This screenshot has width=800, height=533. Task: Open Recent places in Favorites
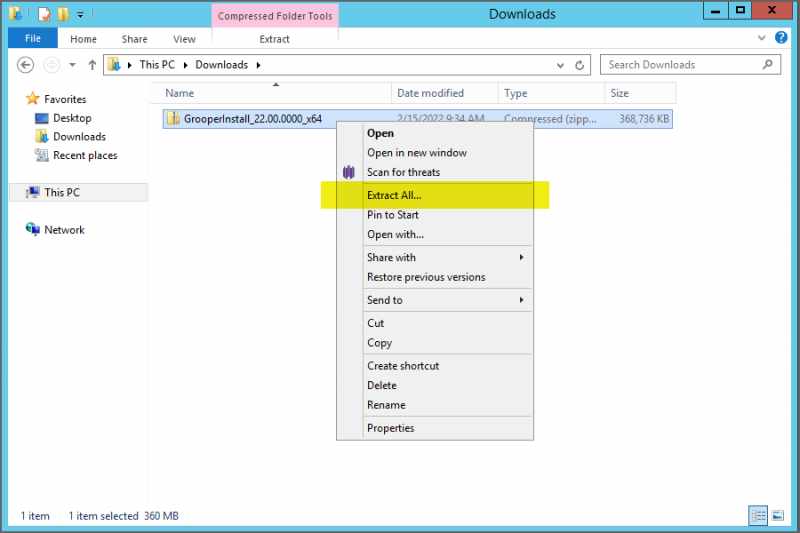click(85, 156)
